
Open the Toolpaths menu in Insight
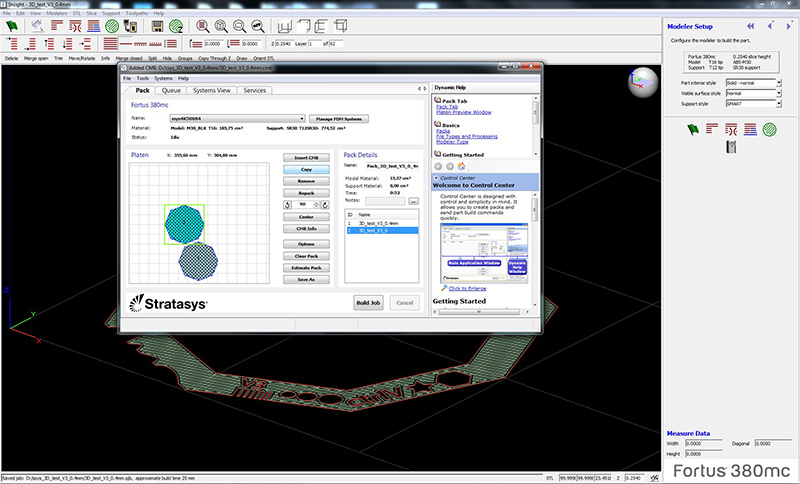pos(137,13)
